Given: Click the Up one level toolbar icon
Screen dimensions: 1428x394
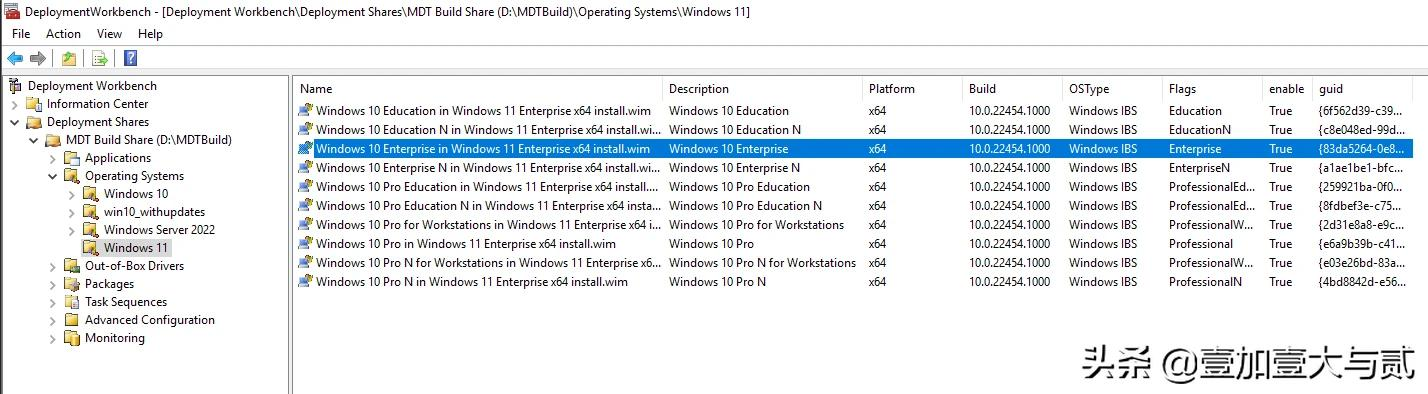Looking at the screenshot, I should coord(68,58).
